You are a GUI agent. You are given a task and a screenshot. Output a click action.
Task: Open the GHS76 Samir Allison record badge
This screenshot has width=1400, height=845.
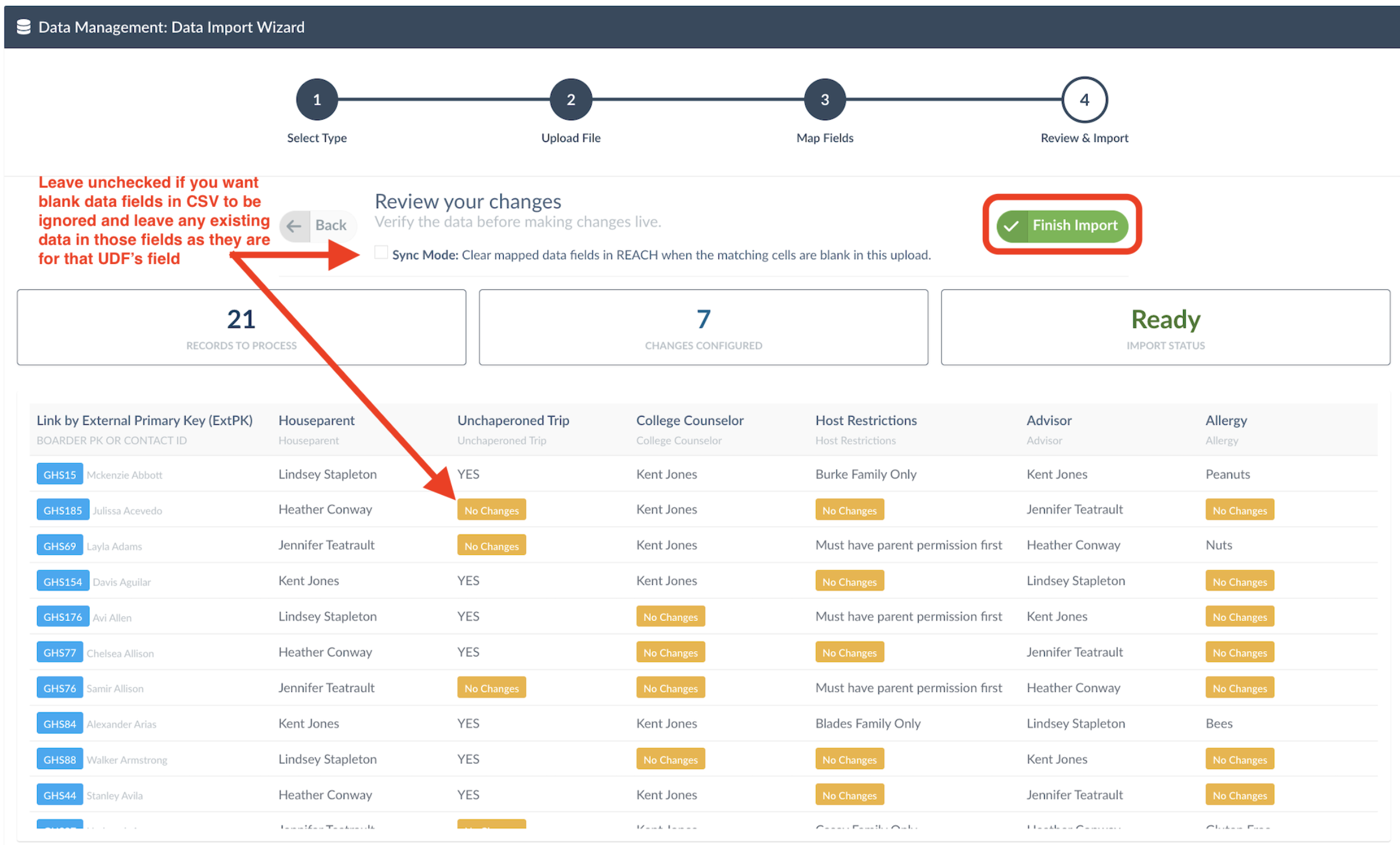[x=60, y=688]
